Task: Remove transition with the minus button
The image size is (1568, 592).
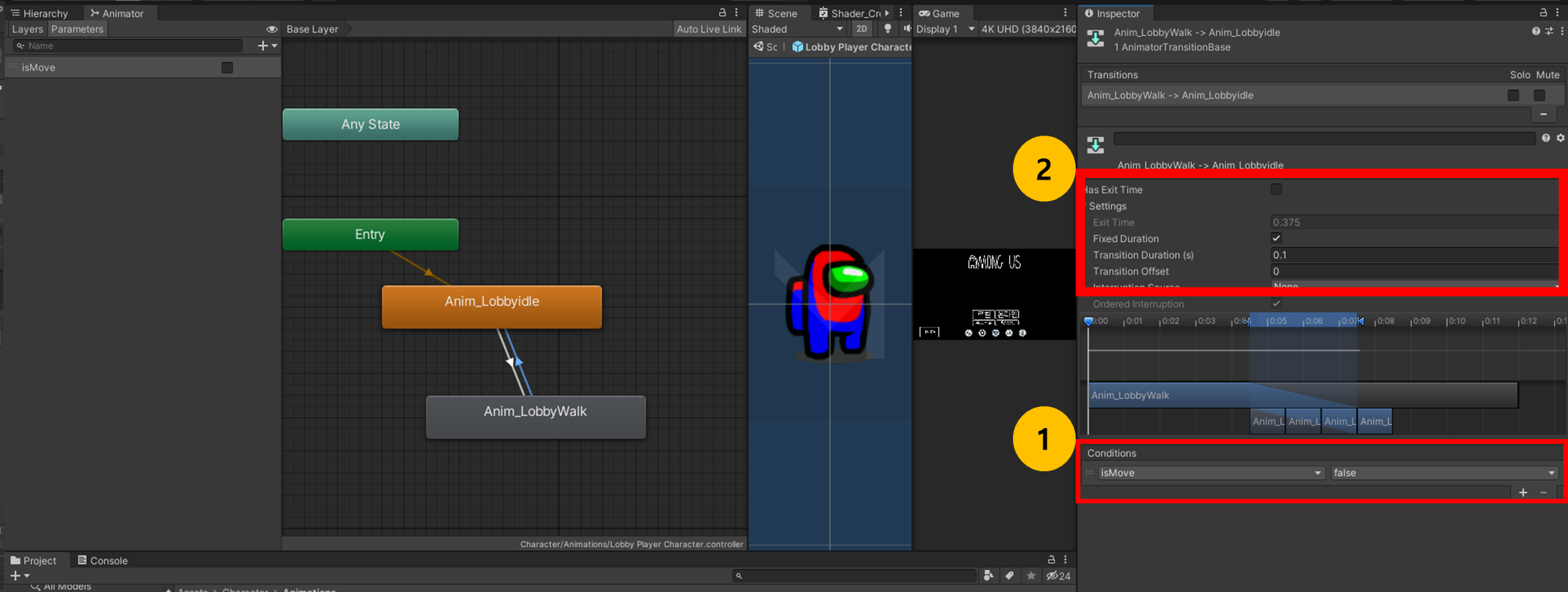Action: pyautogui.click(x=1543, y=114)
